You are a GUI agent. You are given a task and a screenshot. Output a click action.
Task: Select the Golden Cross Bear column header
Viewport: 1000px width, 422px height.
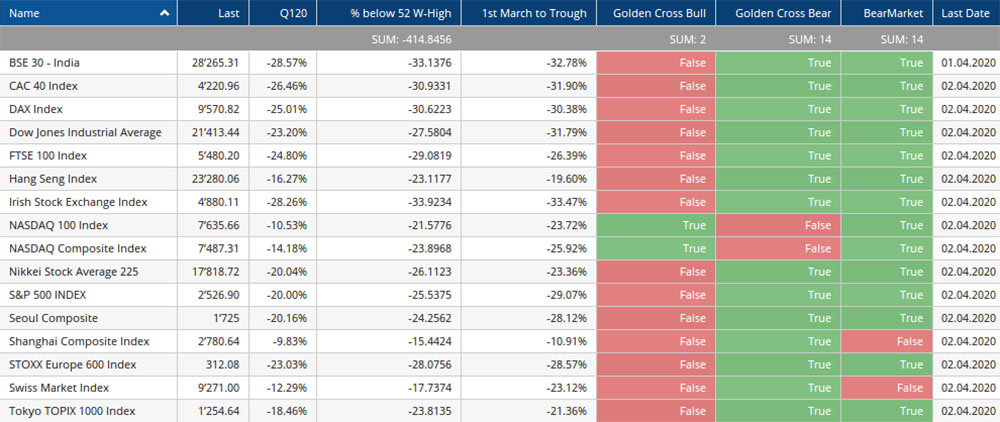pos(778,13)
